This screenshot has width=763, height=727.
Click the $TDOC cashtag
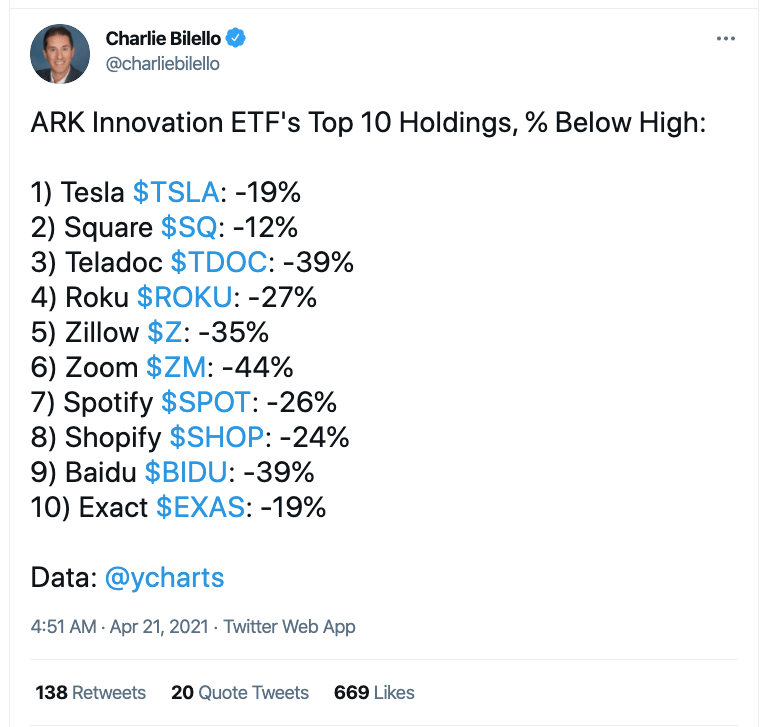pos(218,263)
